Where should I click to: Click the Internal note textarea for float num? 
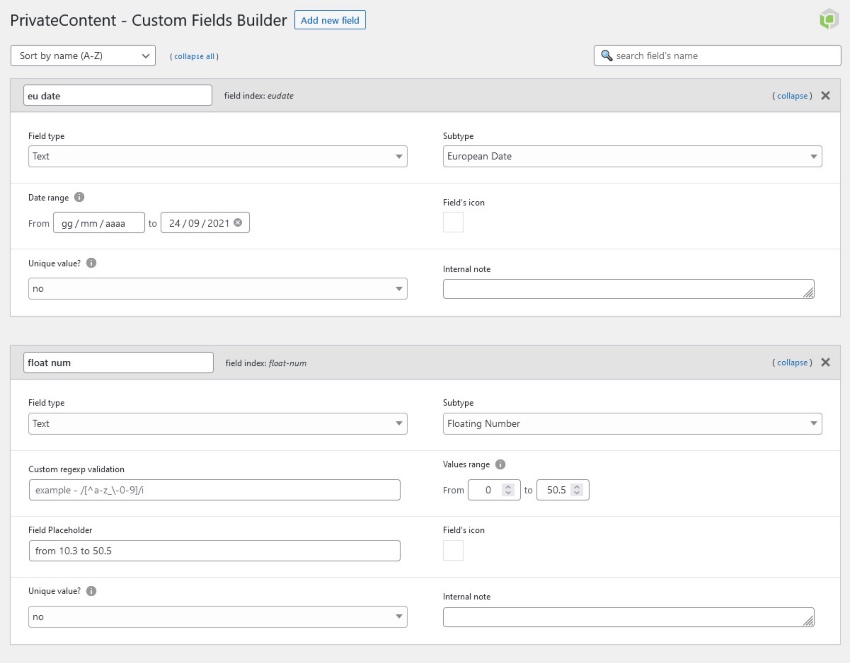630,614
